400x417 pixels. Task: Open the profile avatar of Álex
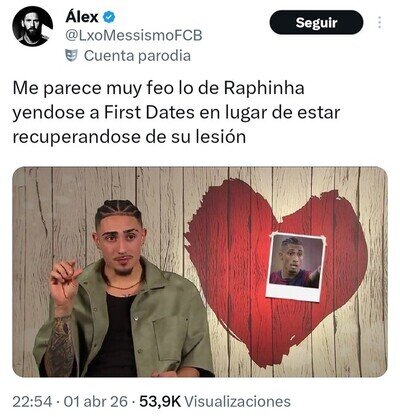(32, 26)
